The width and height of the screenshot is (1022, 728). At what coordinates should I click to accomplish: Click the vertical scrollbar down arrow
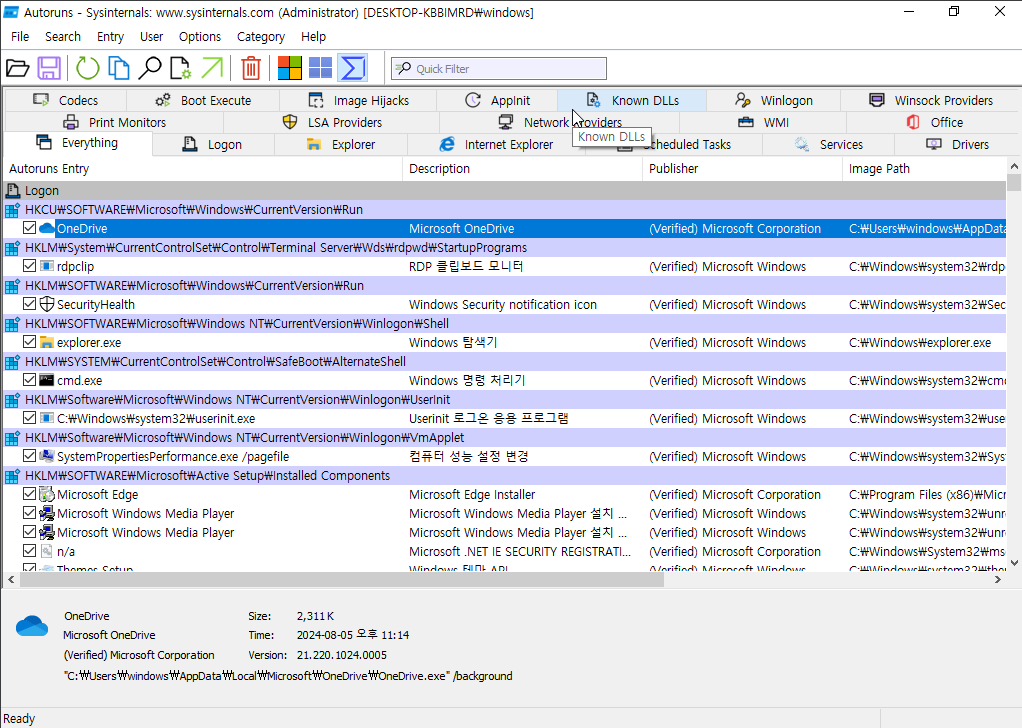tap(1014, 562)
